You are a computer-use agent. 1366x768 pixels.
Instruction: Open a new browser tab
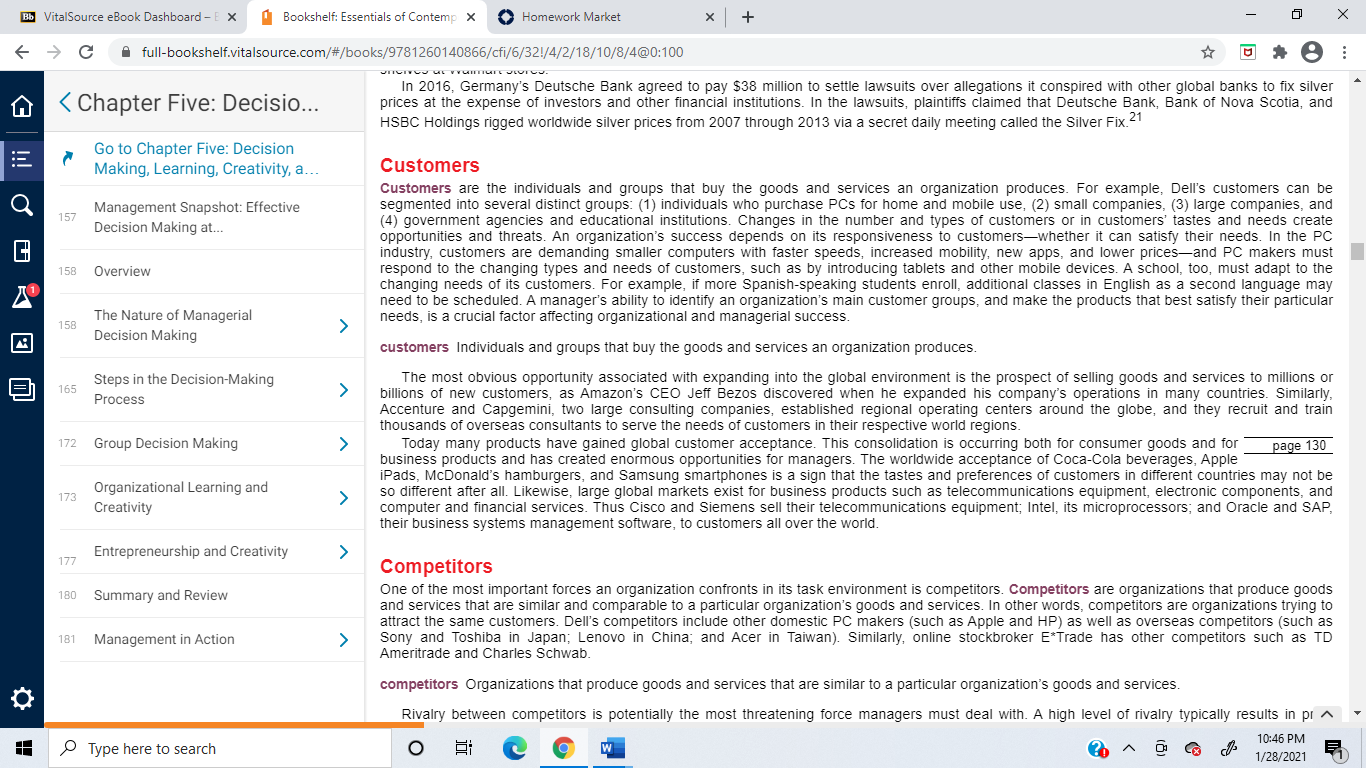pyautogui.click(x=748, y=17)
